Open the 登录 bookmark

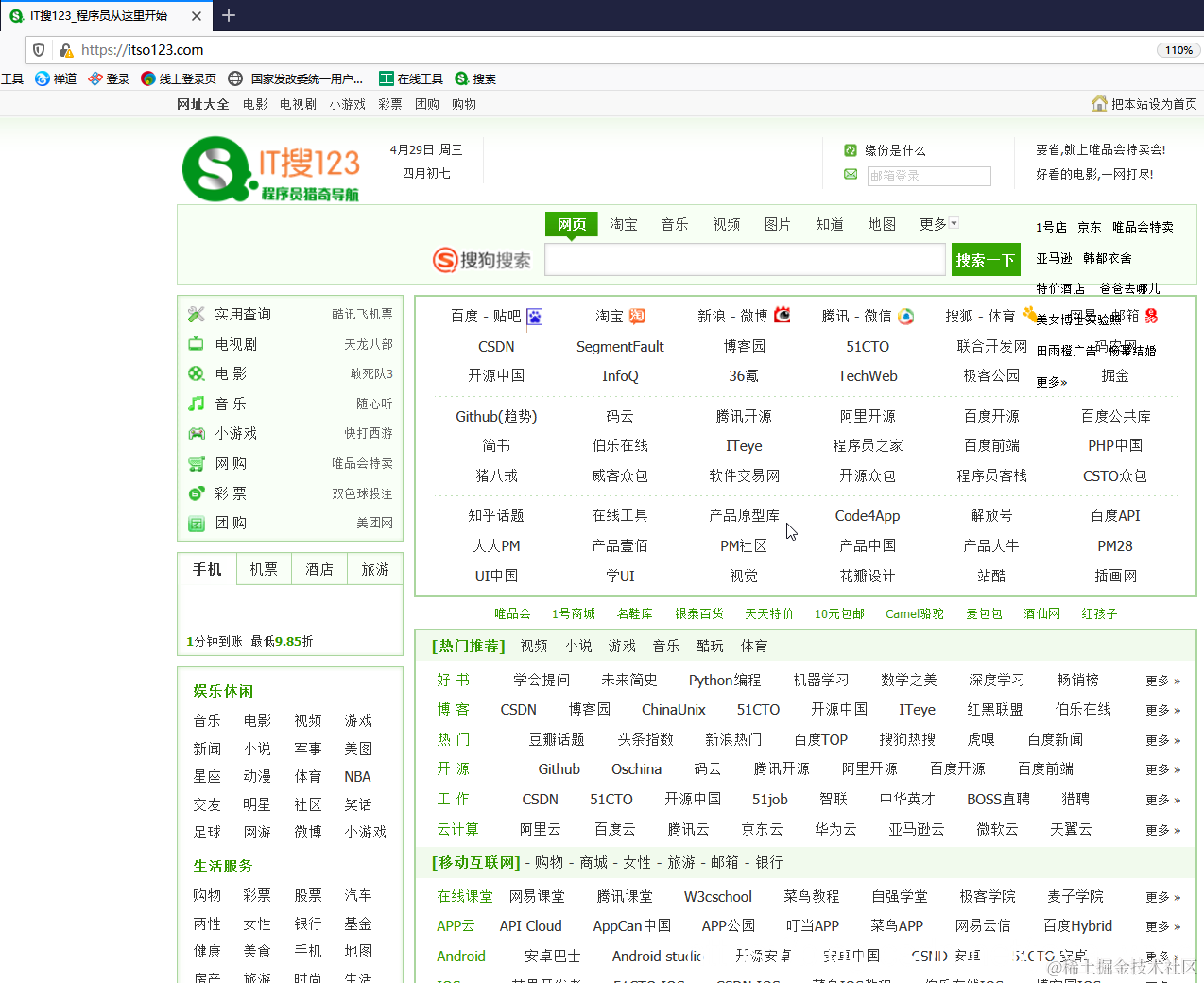pos(109,78)
